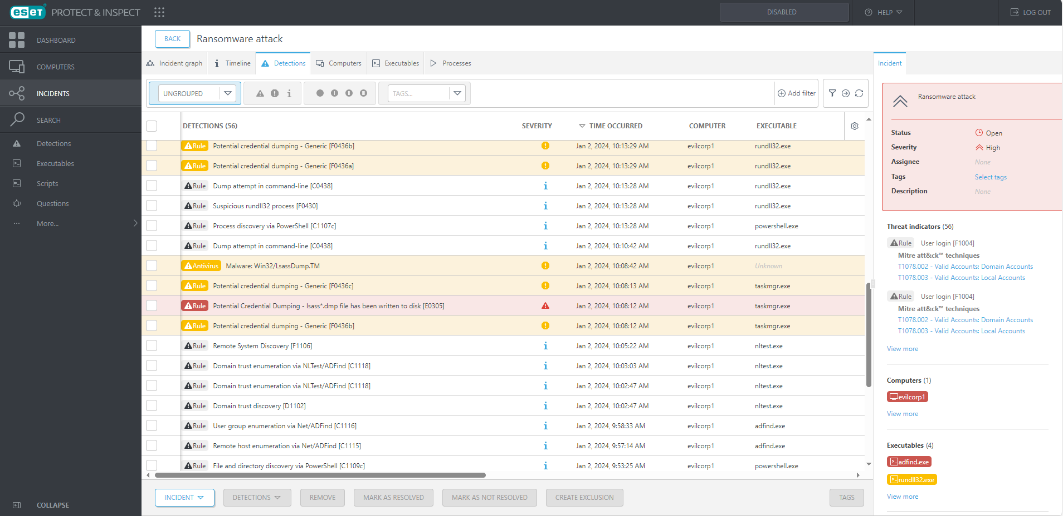The width and height of the screenshot is (1063, 516).
Task: Open table column settings gear icon
Action: (x=854, y=126)
